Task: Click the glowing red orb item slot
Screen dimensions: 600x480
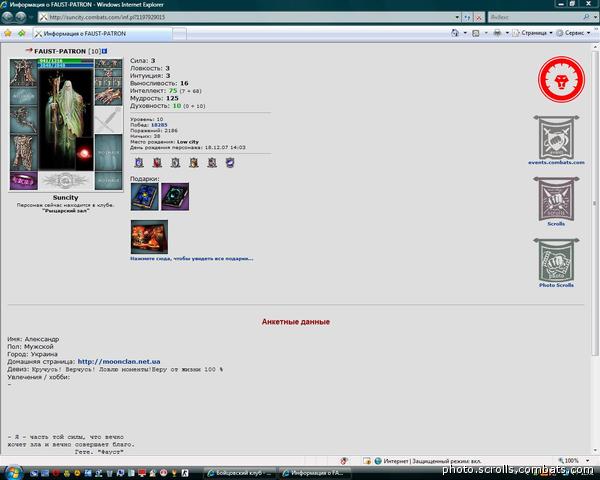Action: click(84, 154)
